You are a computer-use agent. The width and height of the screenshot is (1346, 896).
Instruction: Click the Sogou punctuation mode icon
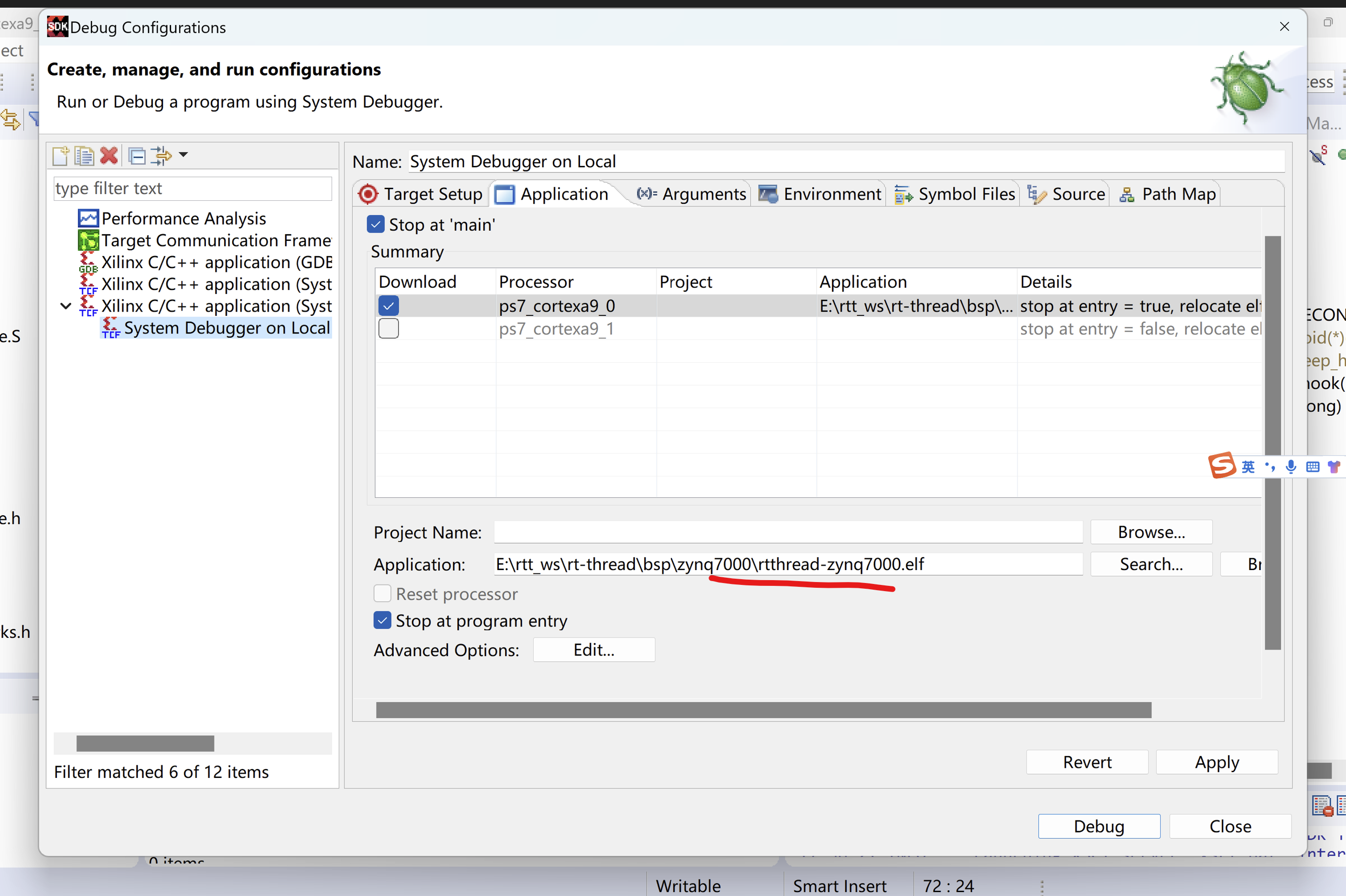coord(1270,467)
